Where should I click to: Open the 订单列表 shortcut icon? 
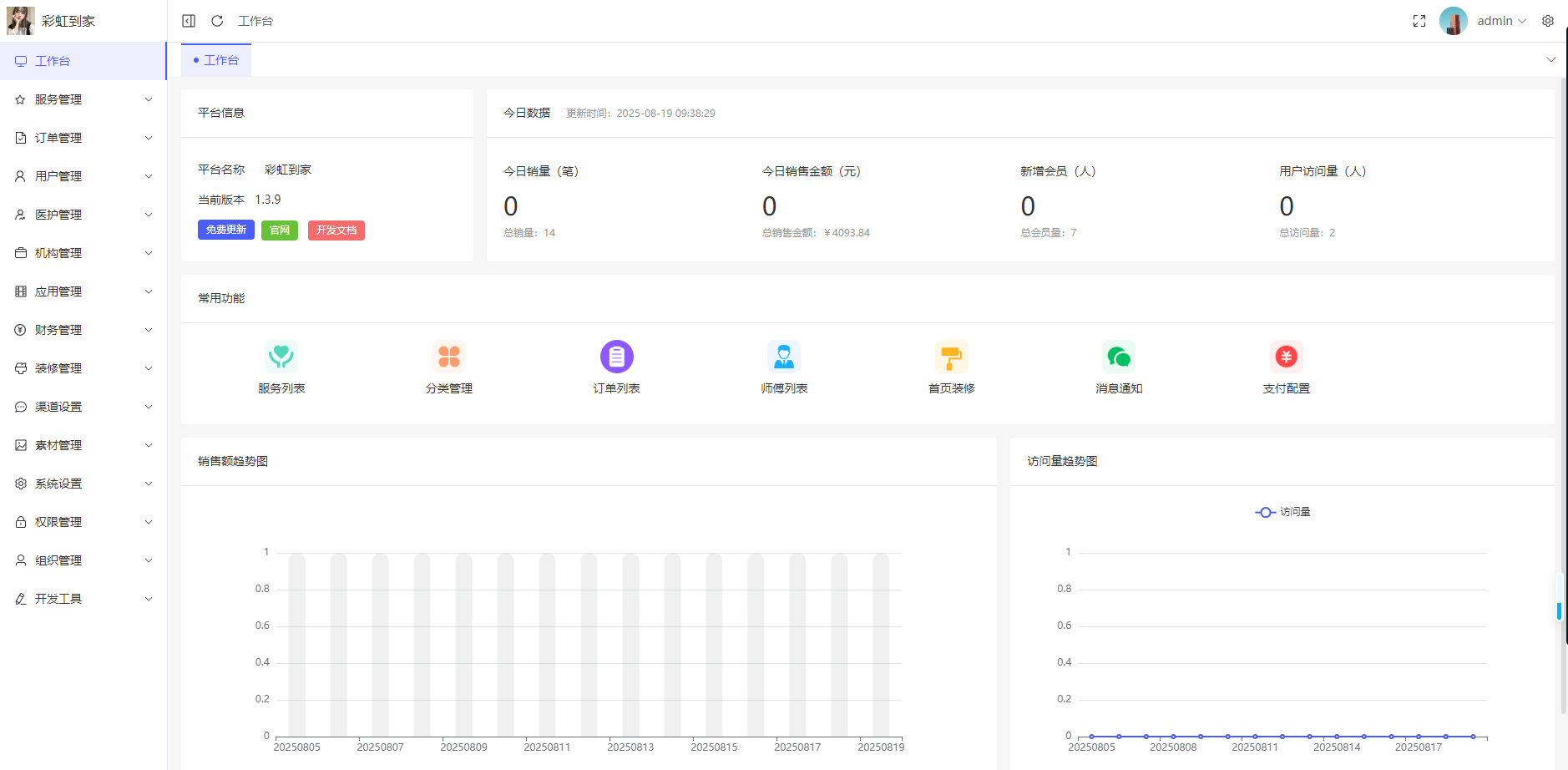616,357
